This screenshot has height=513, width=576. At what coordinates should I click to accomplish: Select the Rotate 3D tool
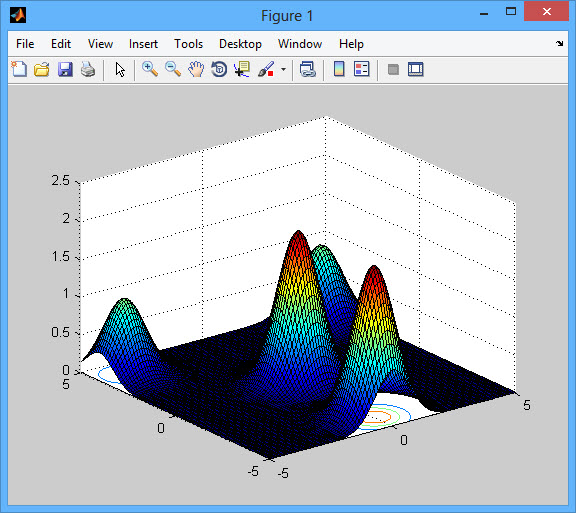(x=219, y=69)
